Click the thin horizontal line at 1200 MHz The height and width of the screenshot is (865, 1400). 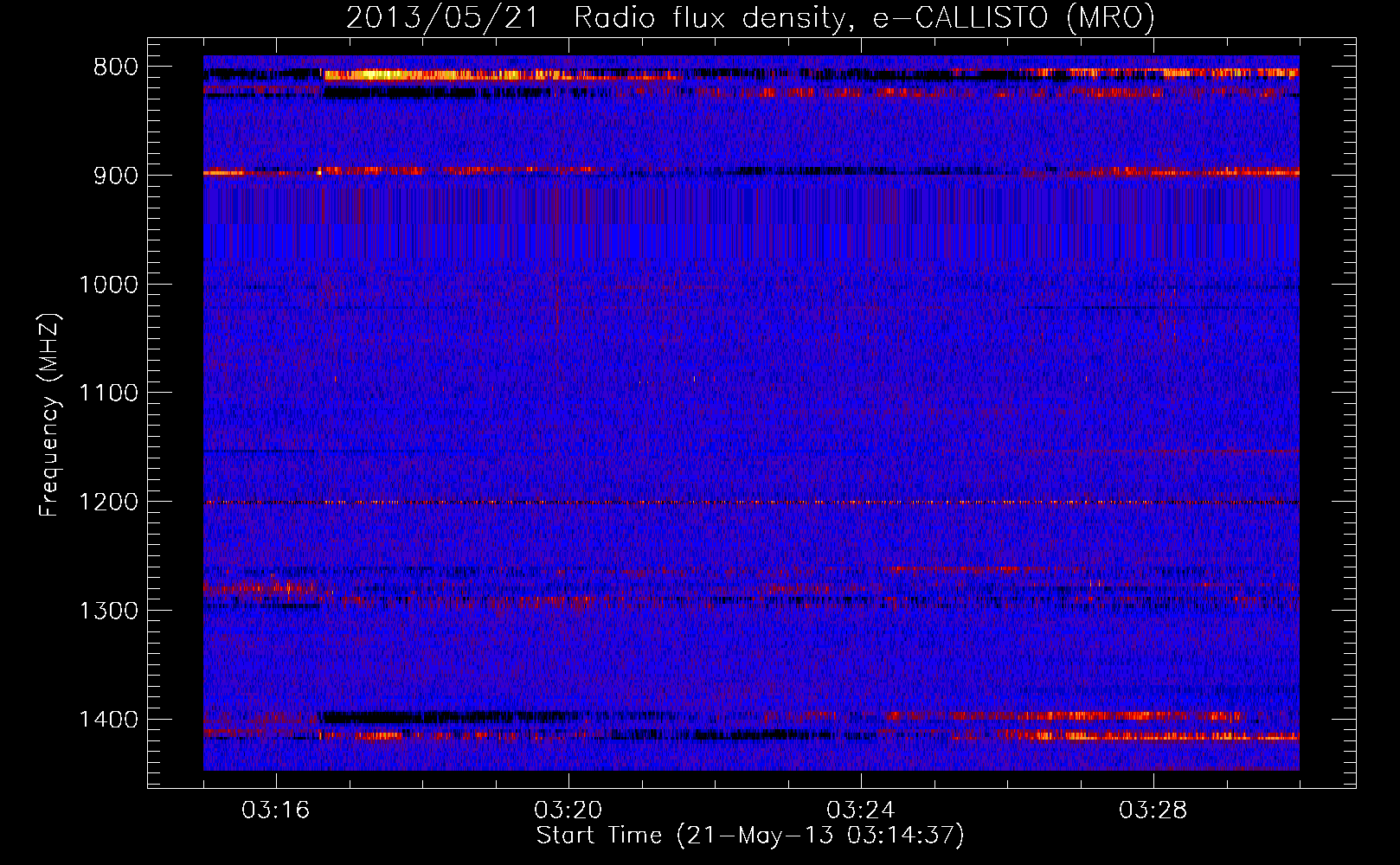coord(751,503)
